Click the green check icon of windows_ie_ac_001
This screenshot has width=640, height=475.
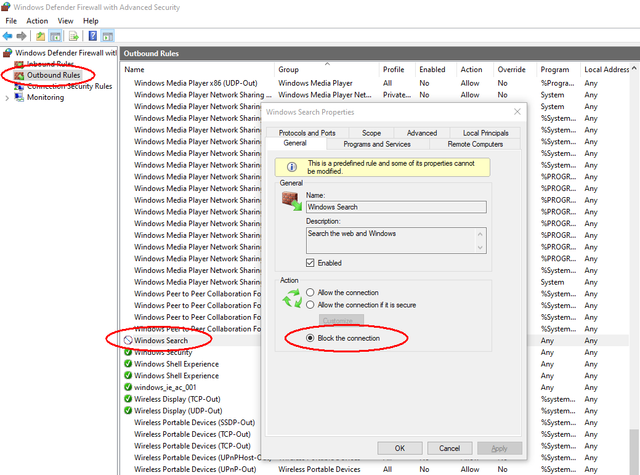[x=128, y=387]
